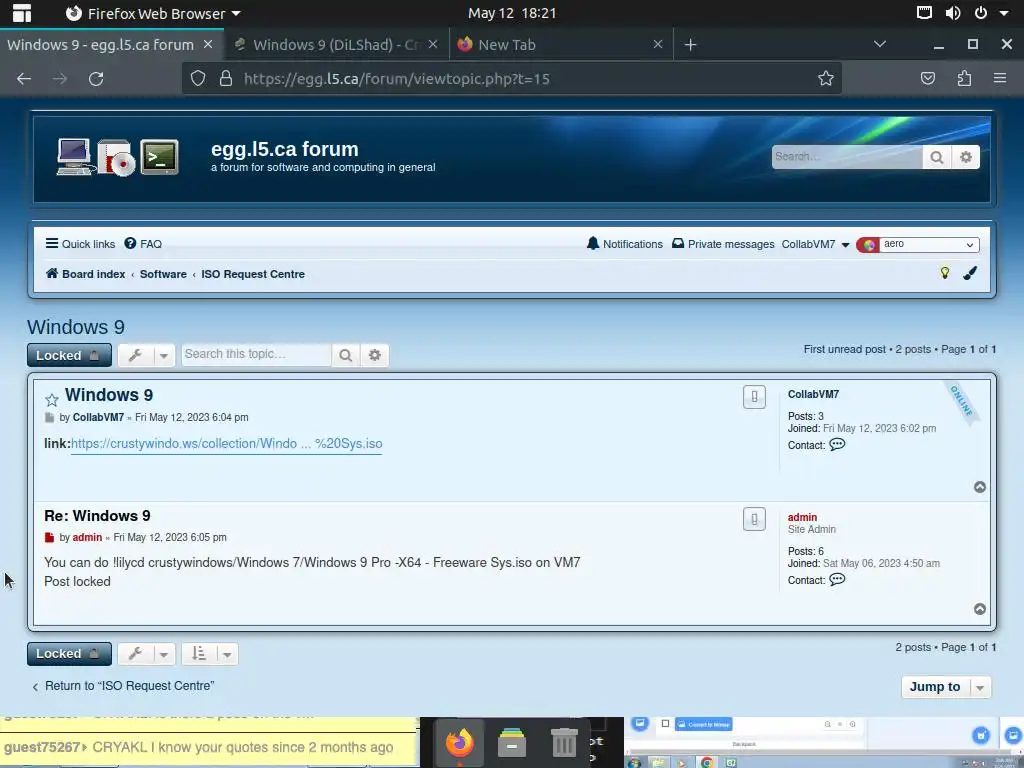The width and height of the screenshot is (1024, 768).
Task: Return to ISO Request Centre link
Action: [123, 686]
